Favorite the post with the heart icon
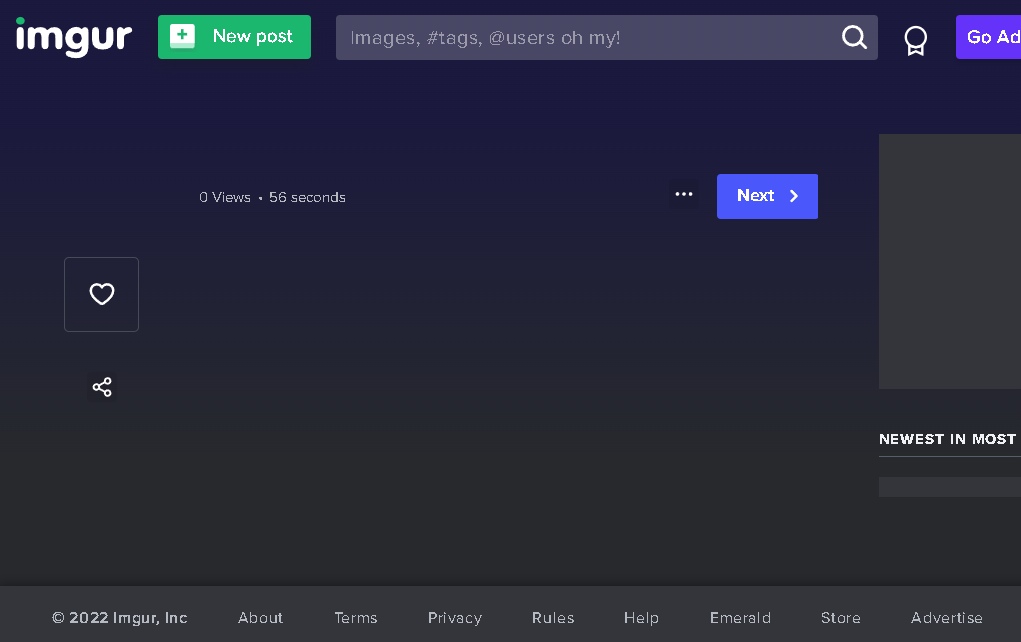This screenshot has height=642, width=1021. 102,294
